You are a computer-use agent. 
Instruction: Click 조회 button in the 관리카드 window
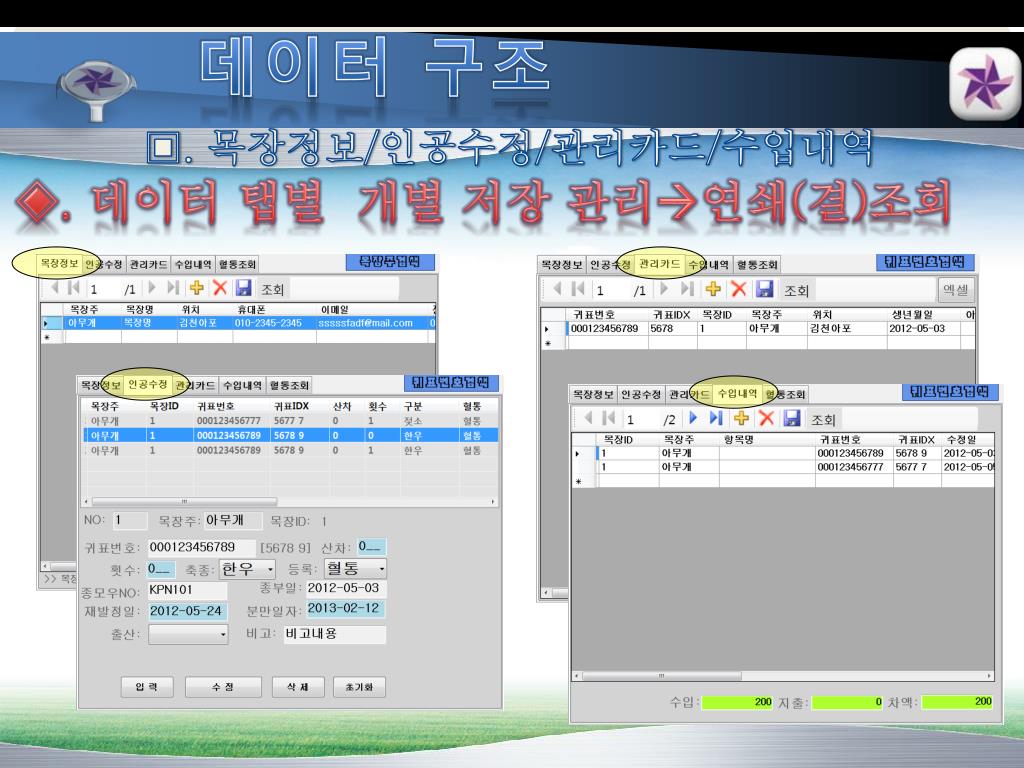point(795,290)
